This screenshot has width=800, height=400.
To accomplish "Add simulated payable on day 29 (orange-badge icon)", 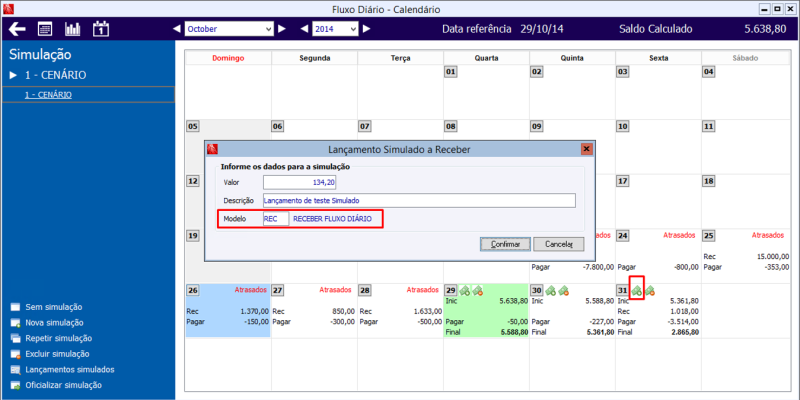I will click(x=478, y=291).
